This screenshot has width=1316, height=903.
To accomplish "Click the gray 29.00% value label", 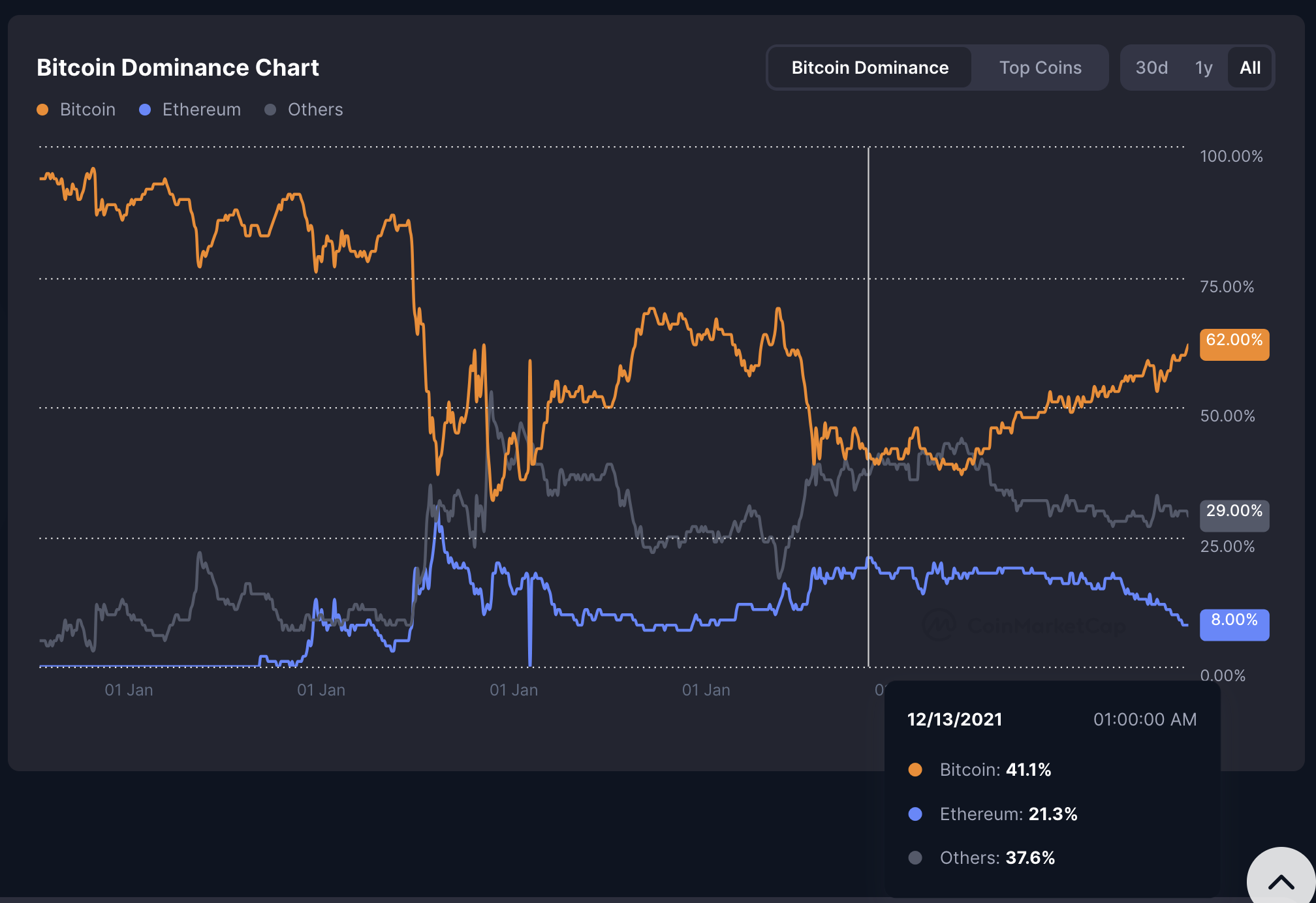I will (x=1234, y=514).
